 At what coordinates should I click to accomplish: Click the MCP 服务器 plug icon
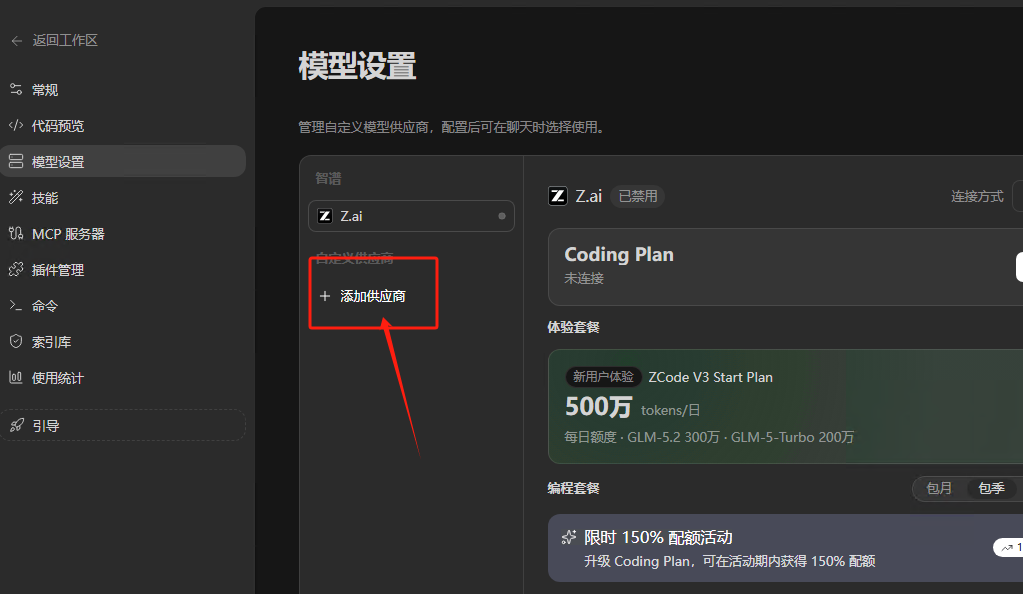point(16,233)
